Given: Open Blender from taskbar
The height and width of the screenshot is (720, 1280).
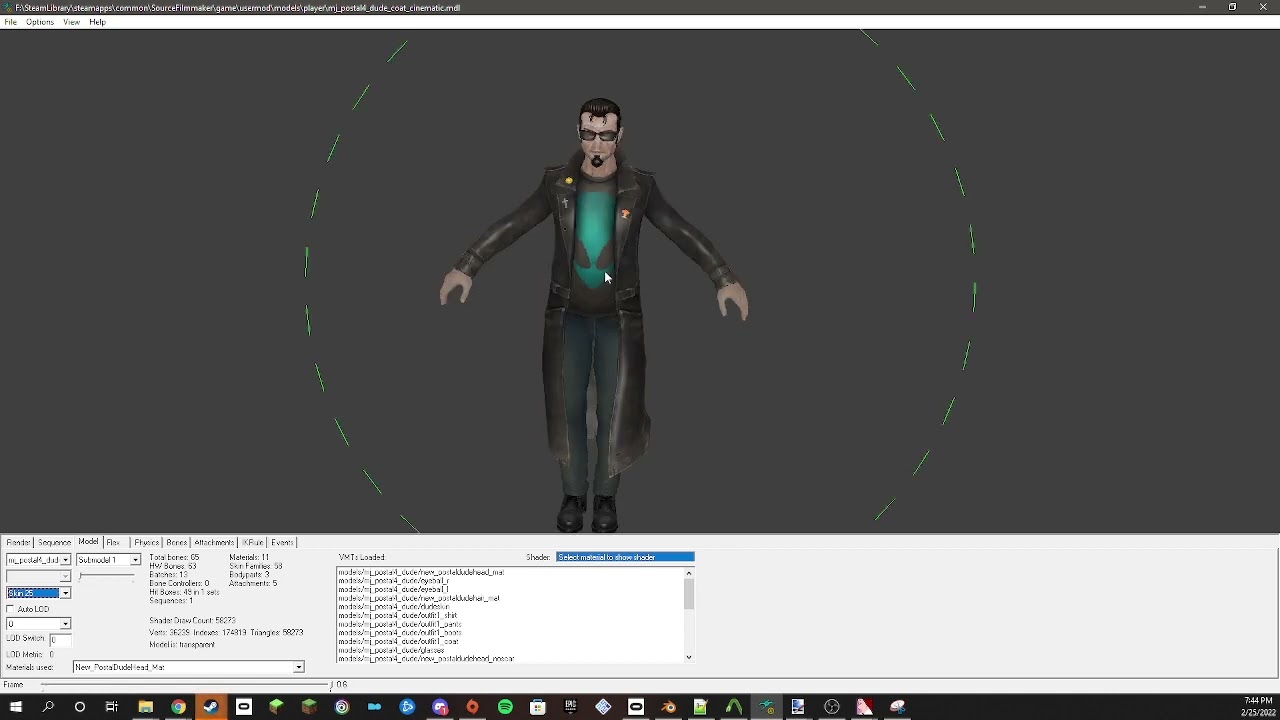Looking at the screenshot, I should [x=668, y=707].
